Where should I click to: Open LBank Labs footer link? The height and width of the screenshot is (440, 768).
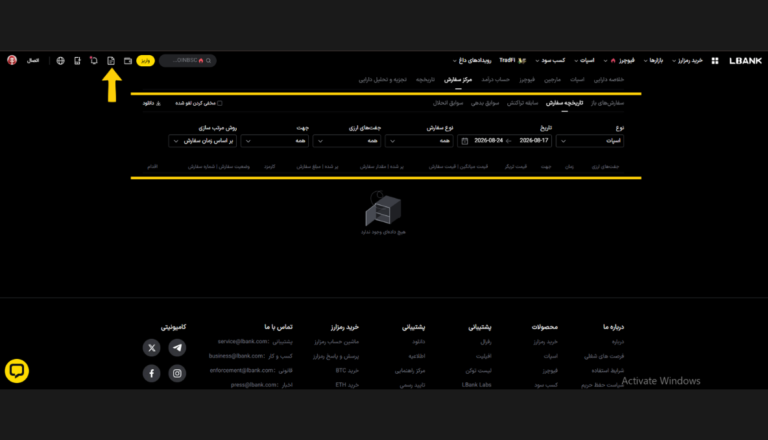point(477,385)
